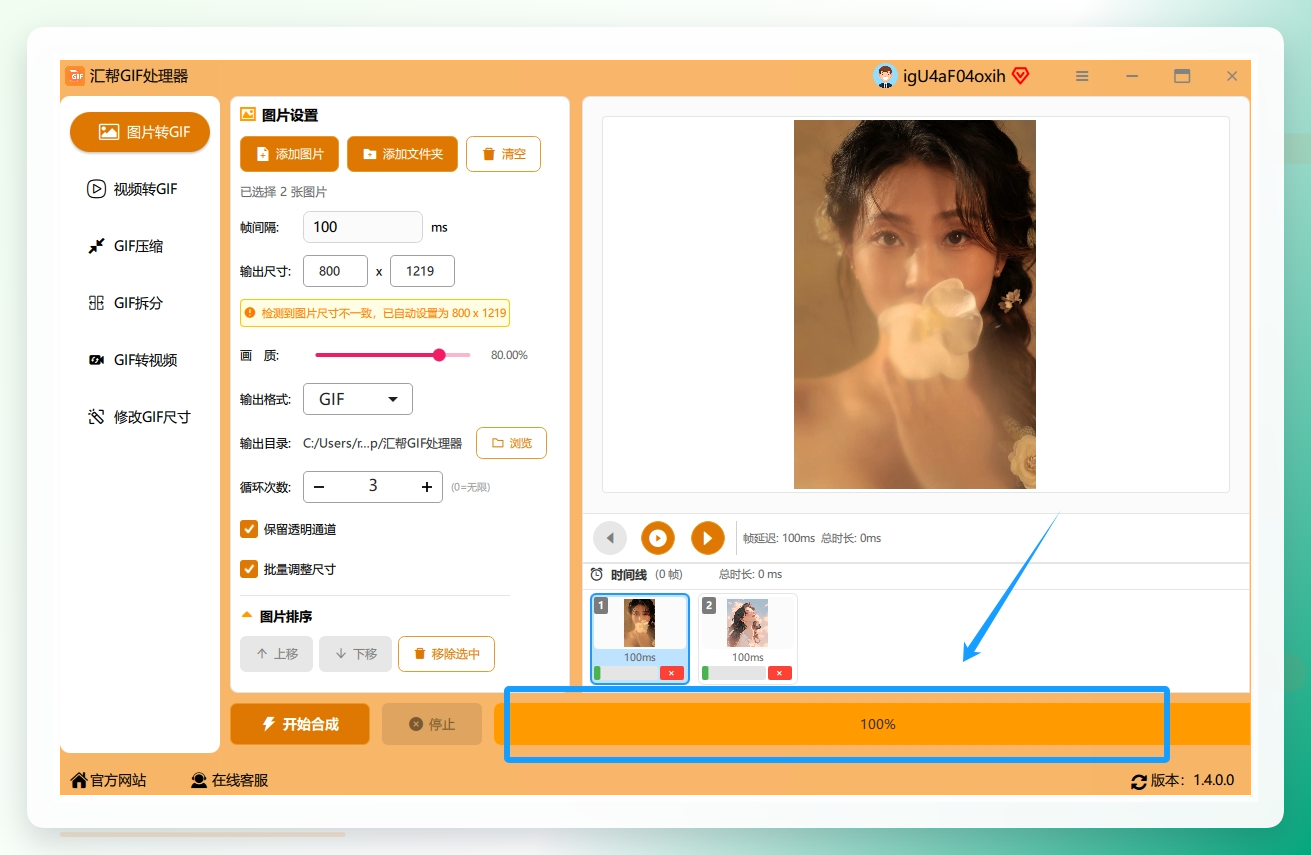Screen dimensions: 1311x855
Task: Select GIF拆分 in the sidebar
Action: coord(140,303)
